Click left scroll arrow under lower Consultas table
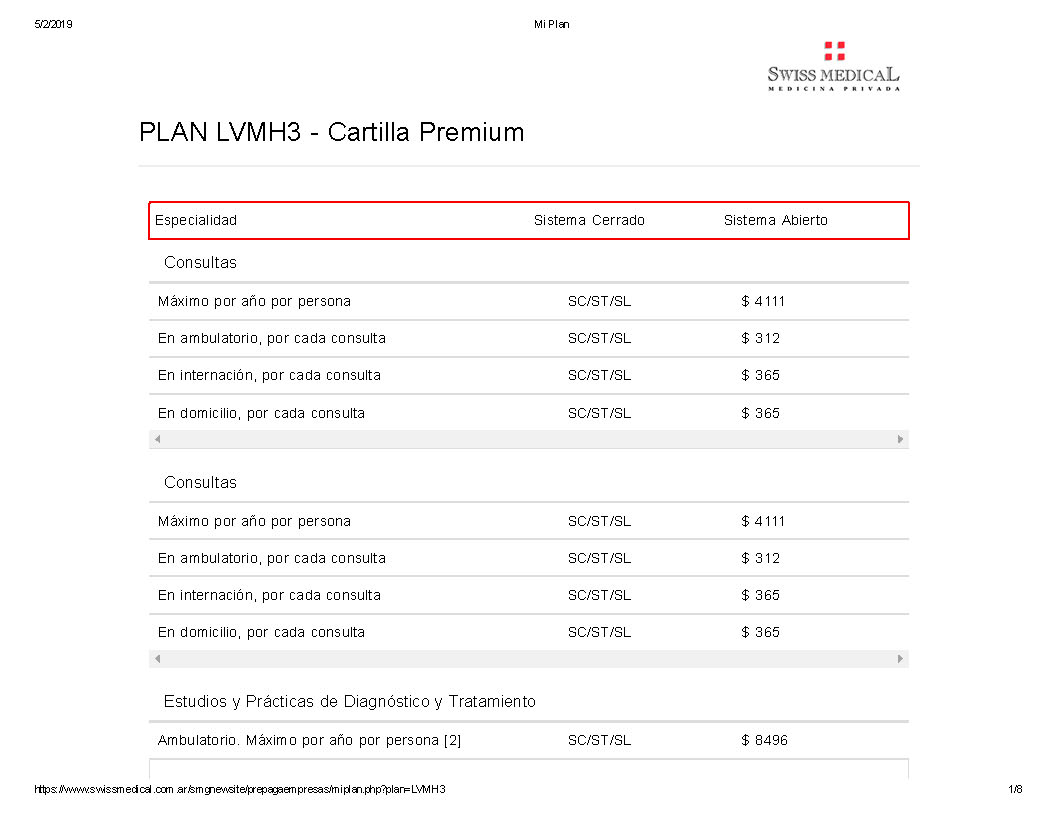This screenshot has width=1057, height=817. (157, 659)
